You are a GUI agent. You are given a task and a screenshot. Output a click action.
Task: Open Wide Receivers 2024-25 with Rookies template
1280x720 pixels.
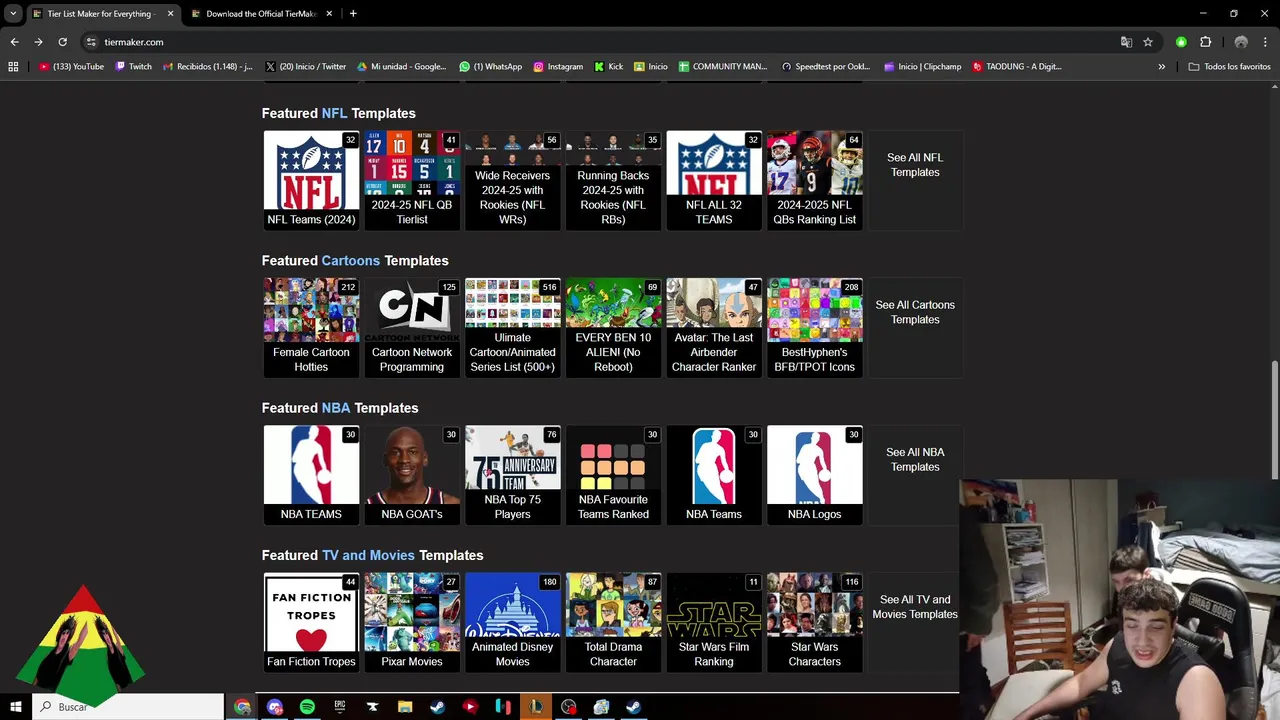tap(512, 180)
